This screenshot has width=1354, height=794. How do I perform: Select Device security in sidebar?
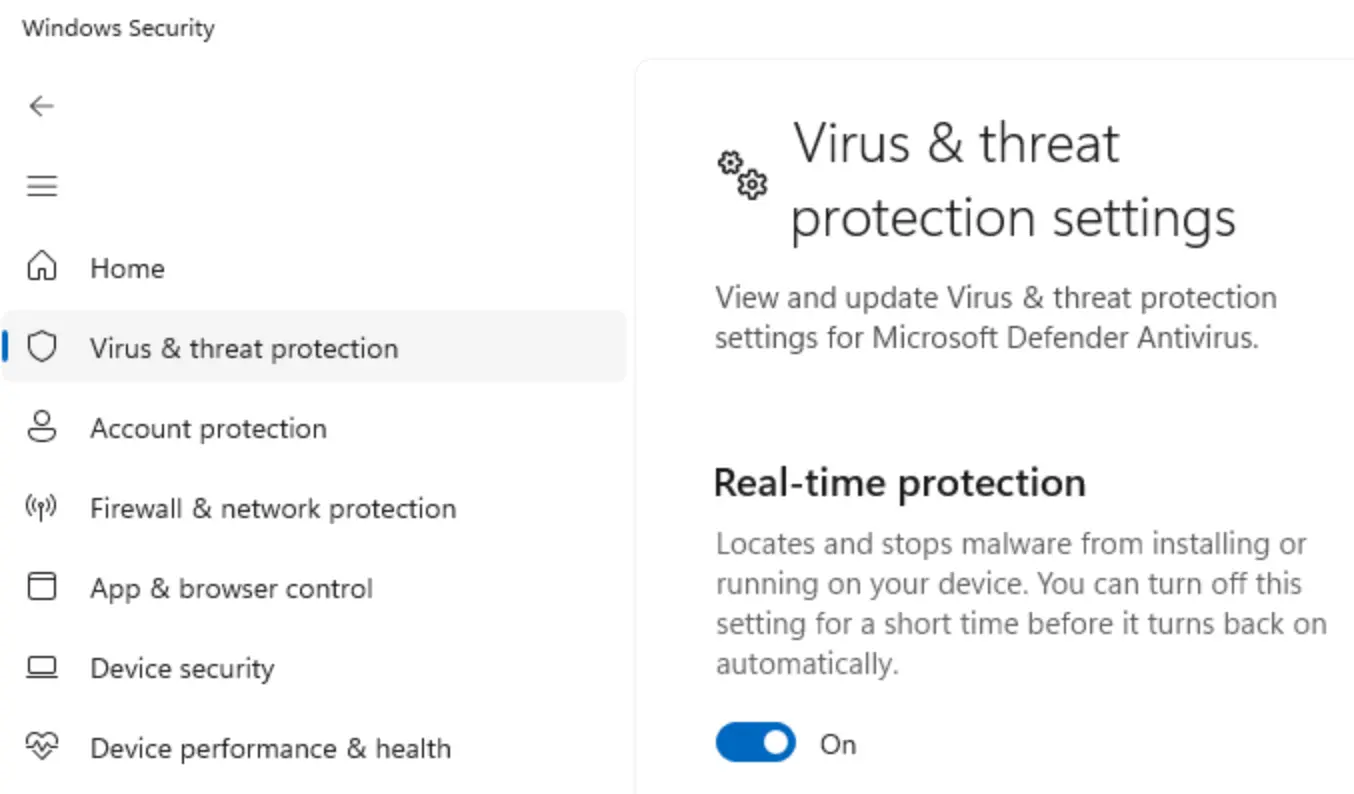[182, 668]
